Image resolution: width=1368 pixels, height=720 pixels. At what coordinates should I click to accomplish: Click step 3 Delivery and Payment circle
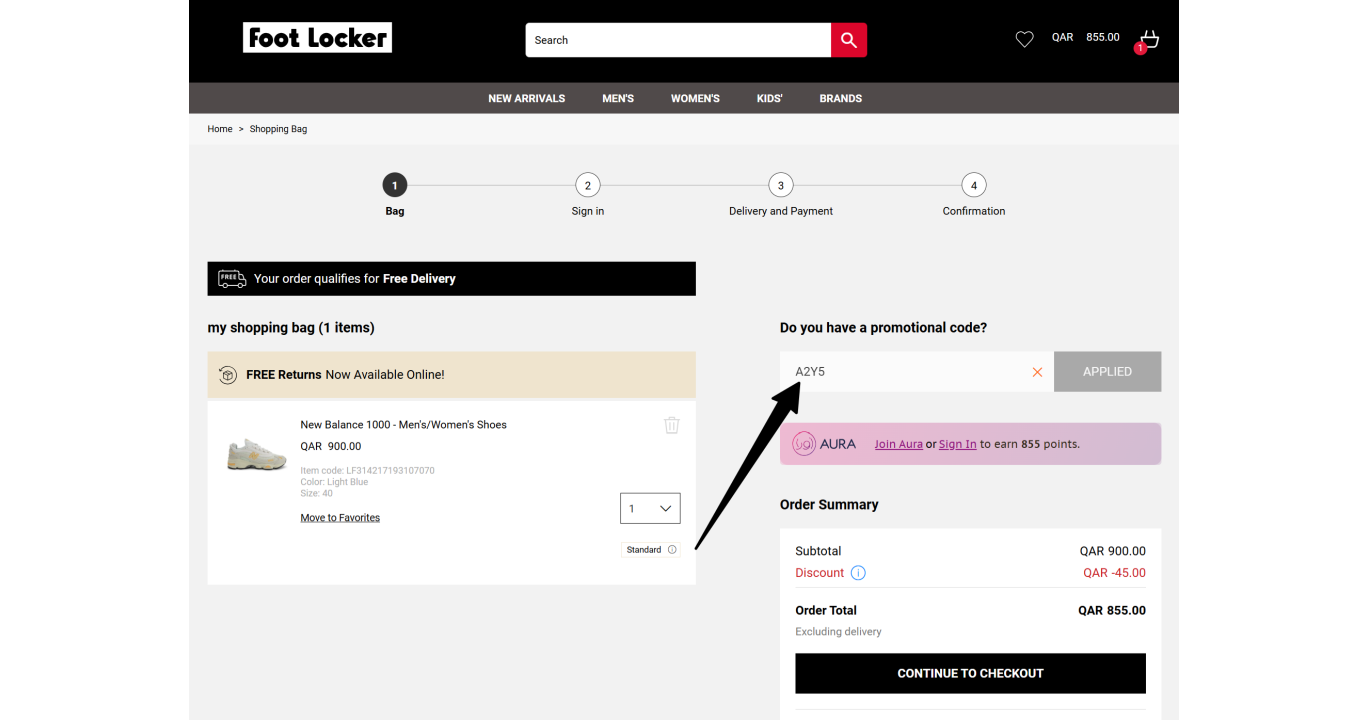click(781, 185)
